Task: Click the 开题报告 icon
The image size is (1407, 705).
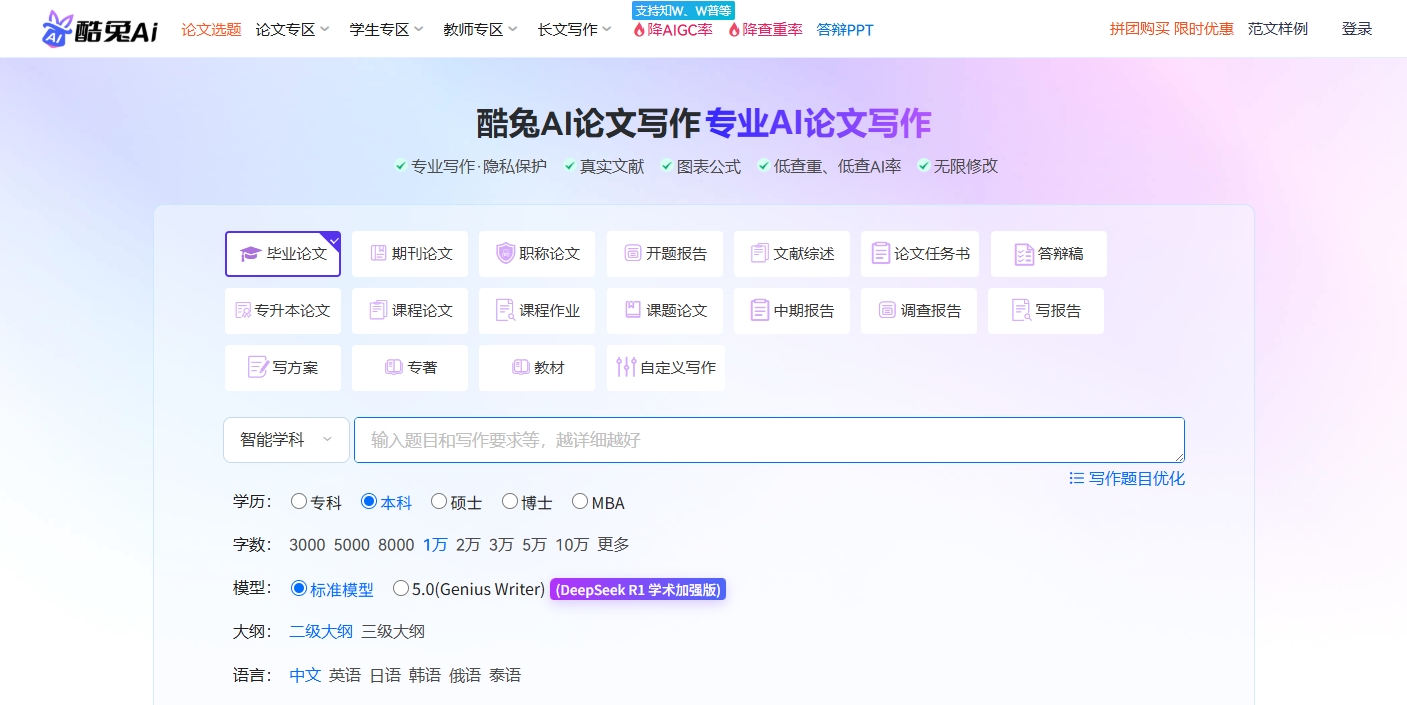Action: tap(632, 253)
